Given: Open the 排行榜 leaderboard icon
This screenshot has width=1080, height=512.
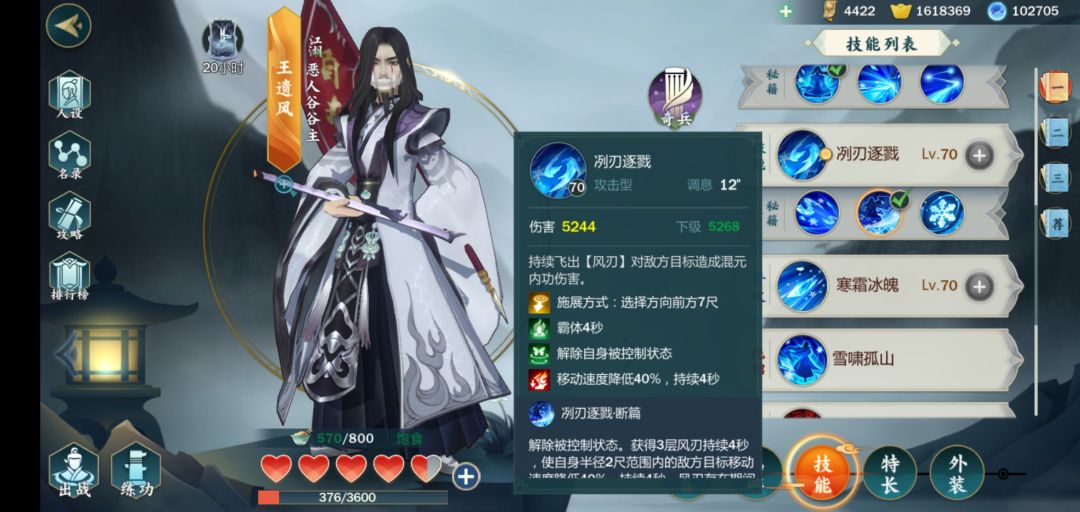Looking at the screenshot, I should pos(70,276).
